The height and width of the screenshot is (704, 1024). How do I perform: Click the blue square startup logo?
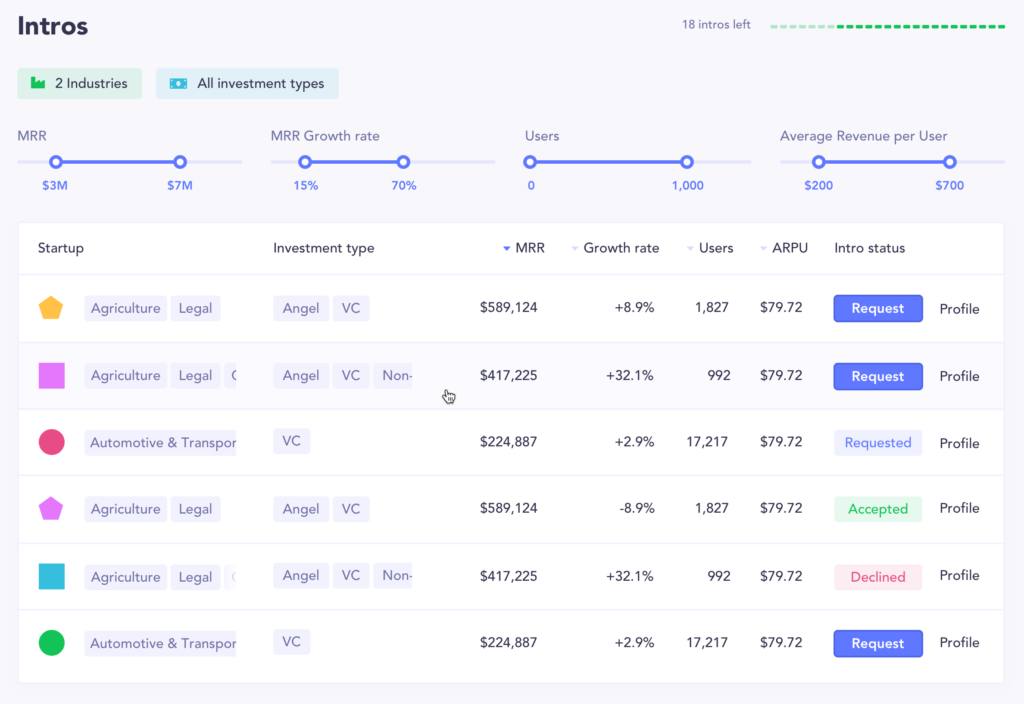click(x=51, y=576)
